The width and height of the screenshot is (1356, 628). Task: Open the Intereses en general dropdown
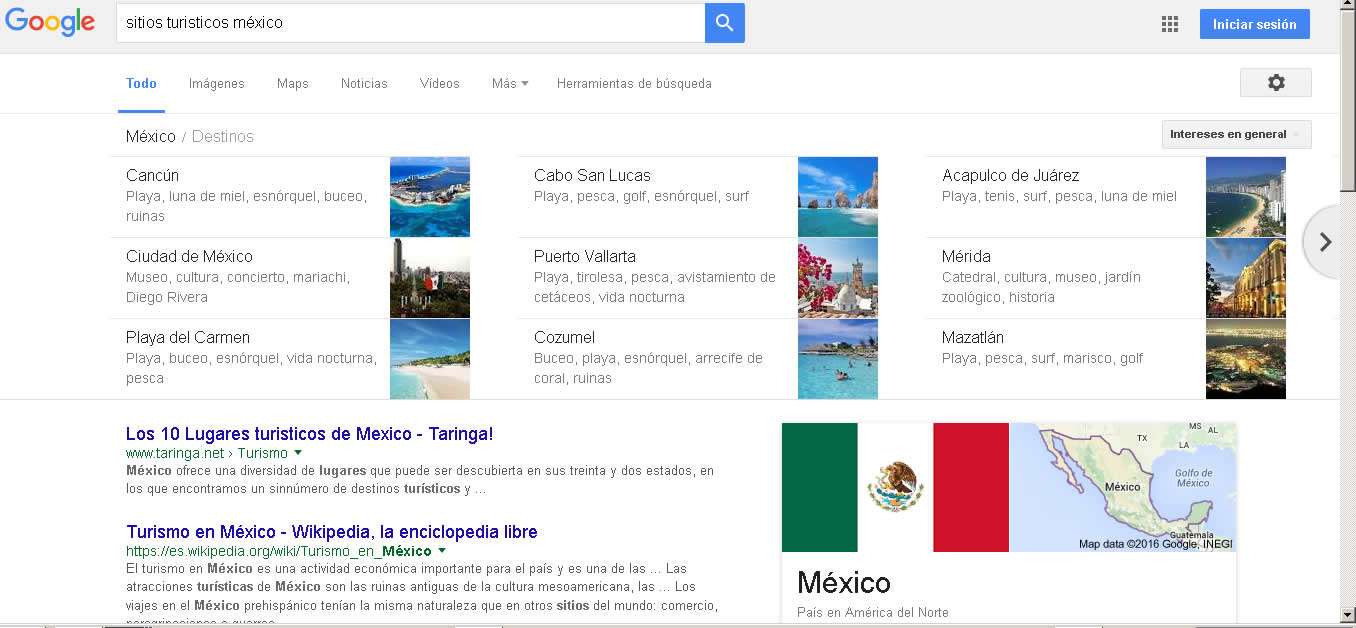pos(1236,134)
